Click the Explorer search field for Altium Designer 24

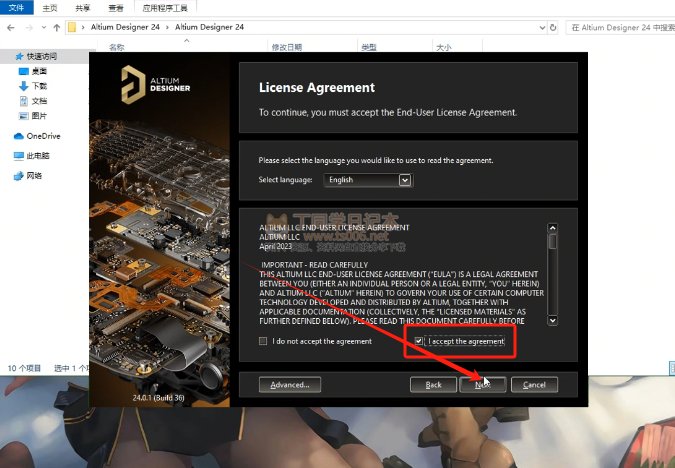[x=620, y=28]
